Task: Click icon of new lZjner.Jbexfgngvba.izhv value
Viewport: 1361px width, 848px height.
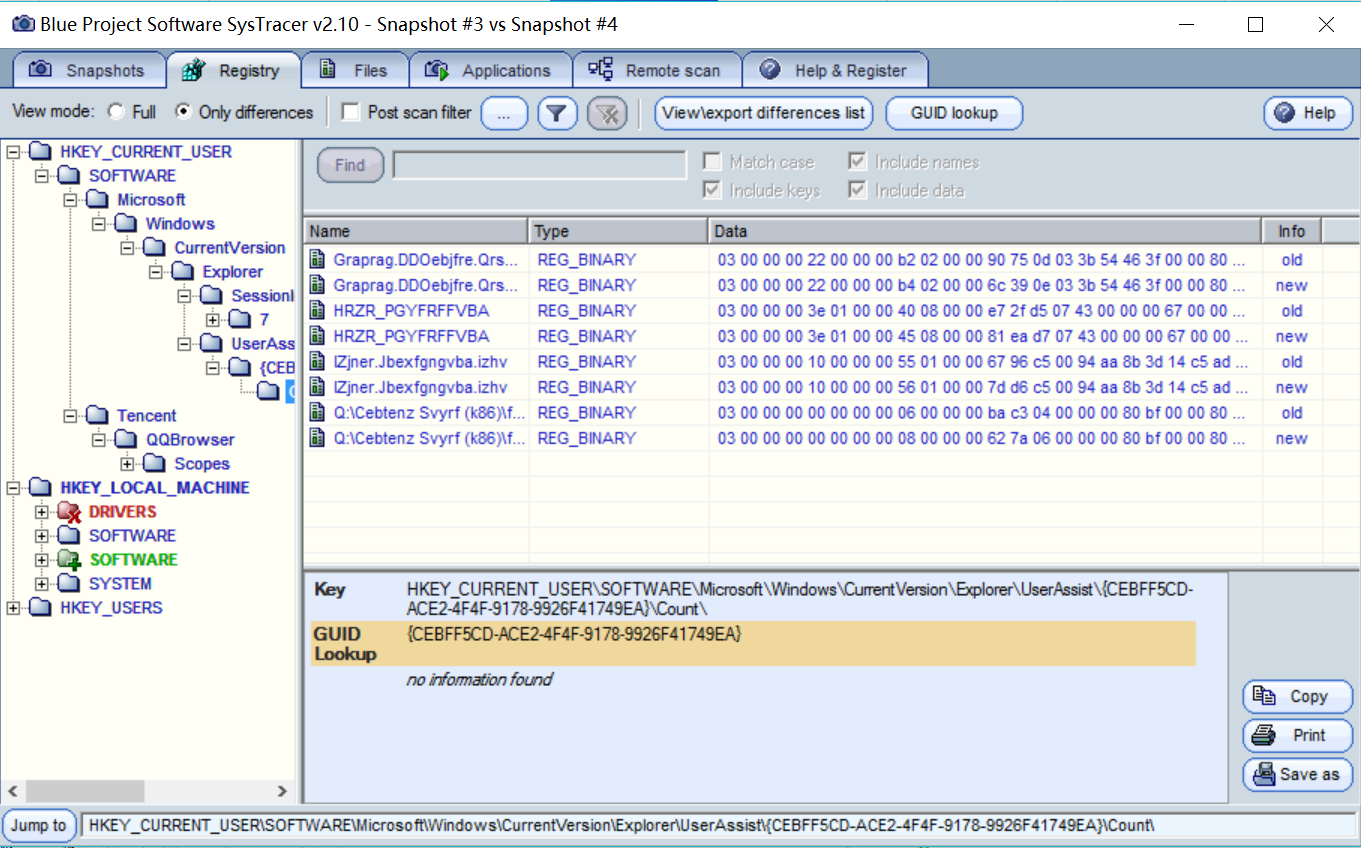Action: [318, 387]
